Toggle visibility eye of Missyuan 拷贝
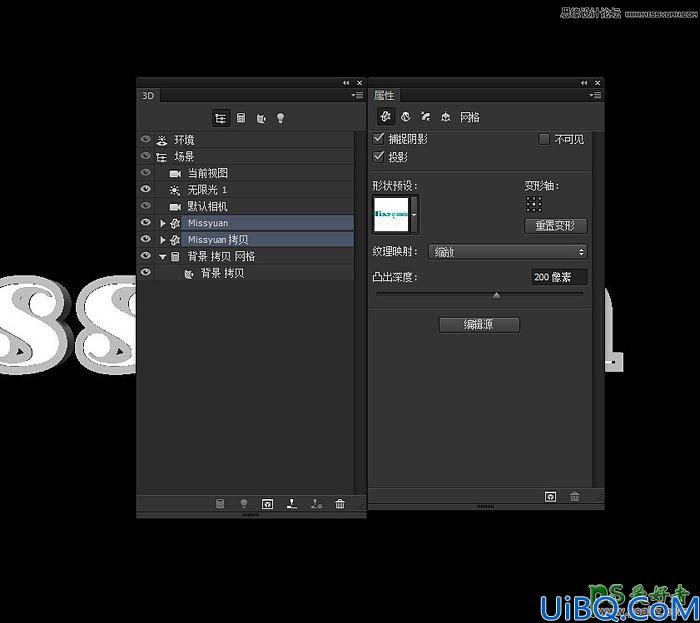The width and height of the screenshot is (700, 623). point(146,239)
